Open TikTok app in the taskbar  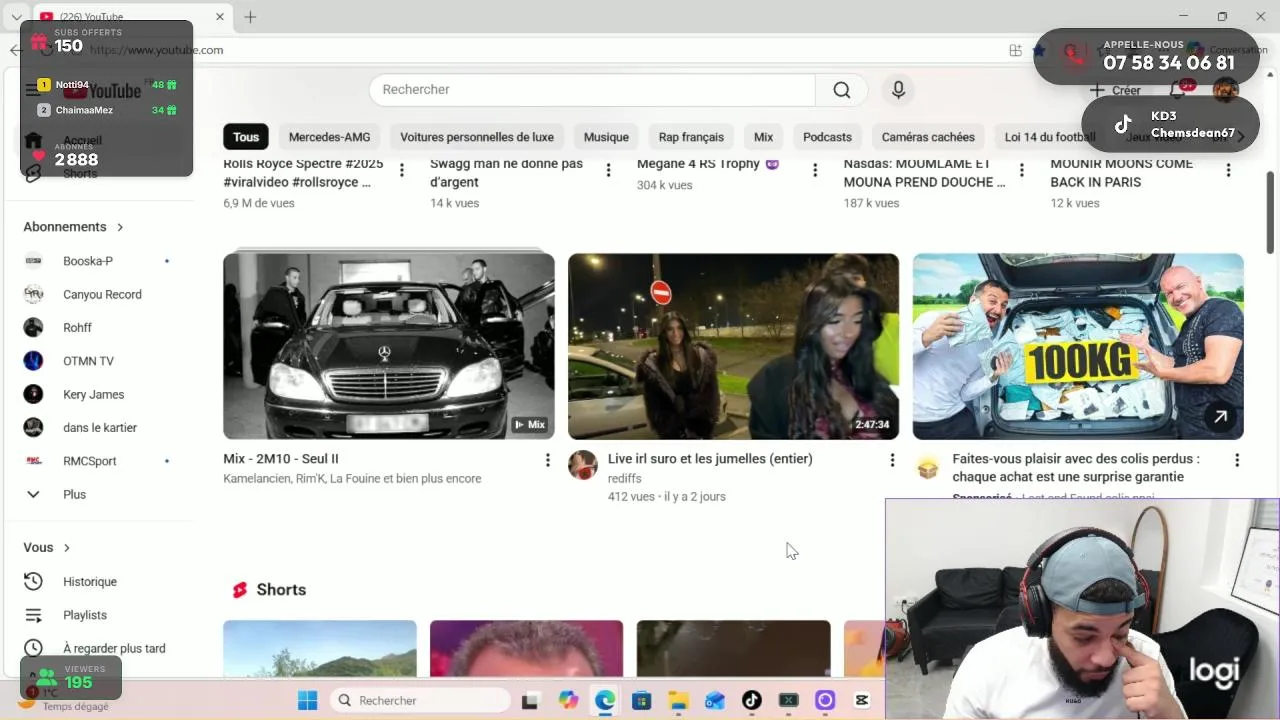752,700
